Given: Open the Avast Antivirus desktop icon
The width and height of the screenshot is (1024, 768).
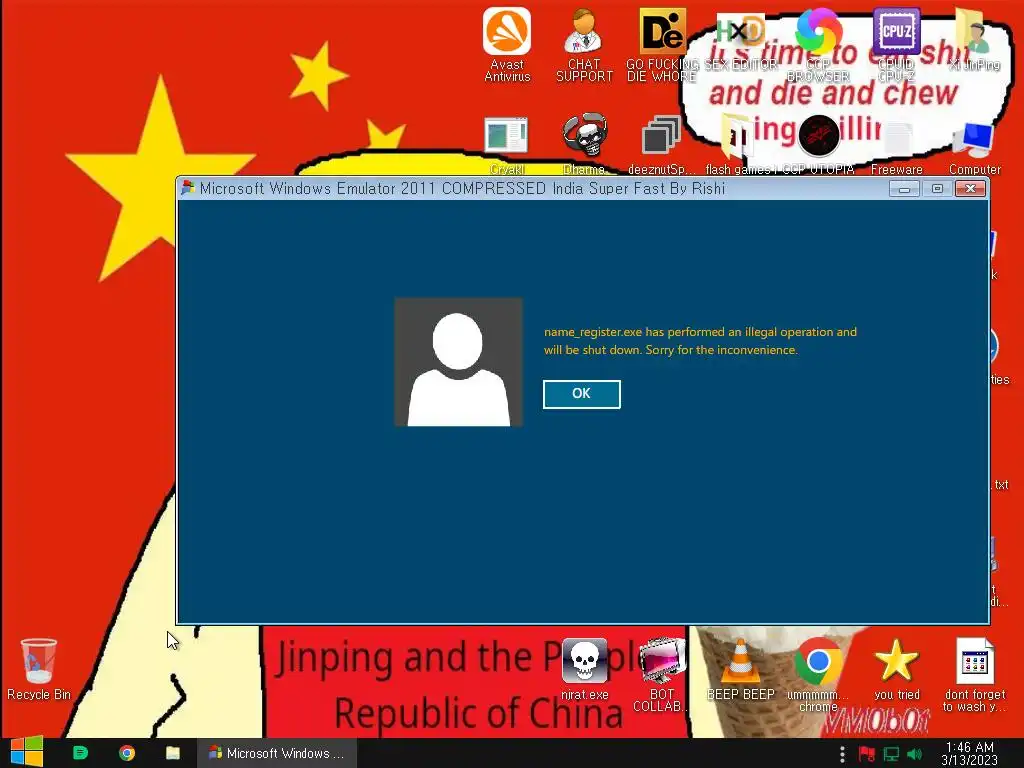Looking at the screenshot, I should (x=507, y=44).
